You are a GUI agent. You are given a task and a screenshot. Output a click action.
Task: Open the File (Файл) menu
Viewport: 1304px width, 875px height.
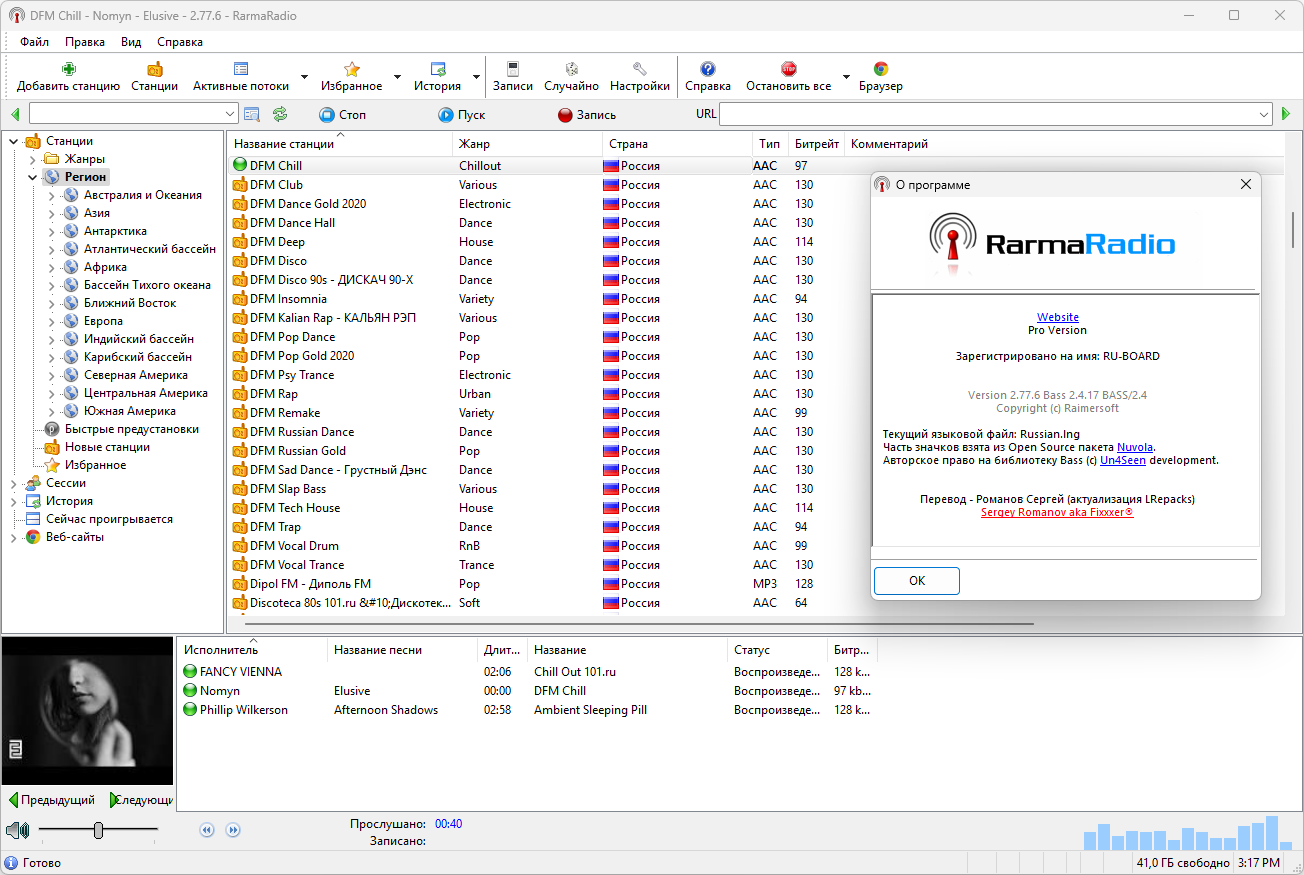[34, 42]
